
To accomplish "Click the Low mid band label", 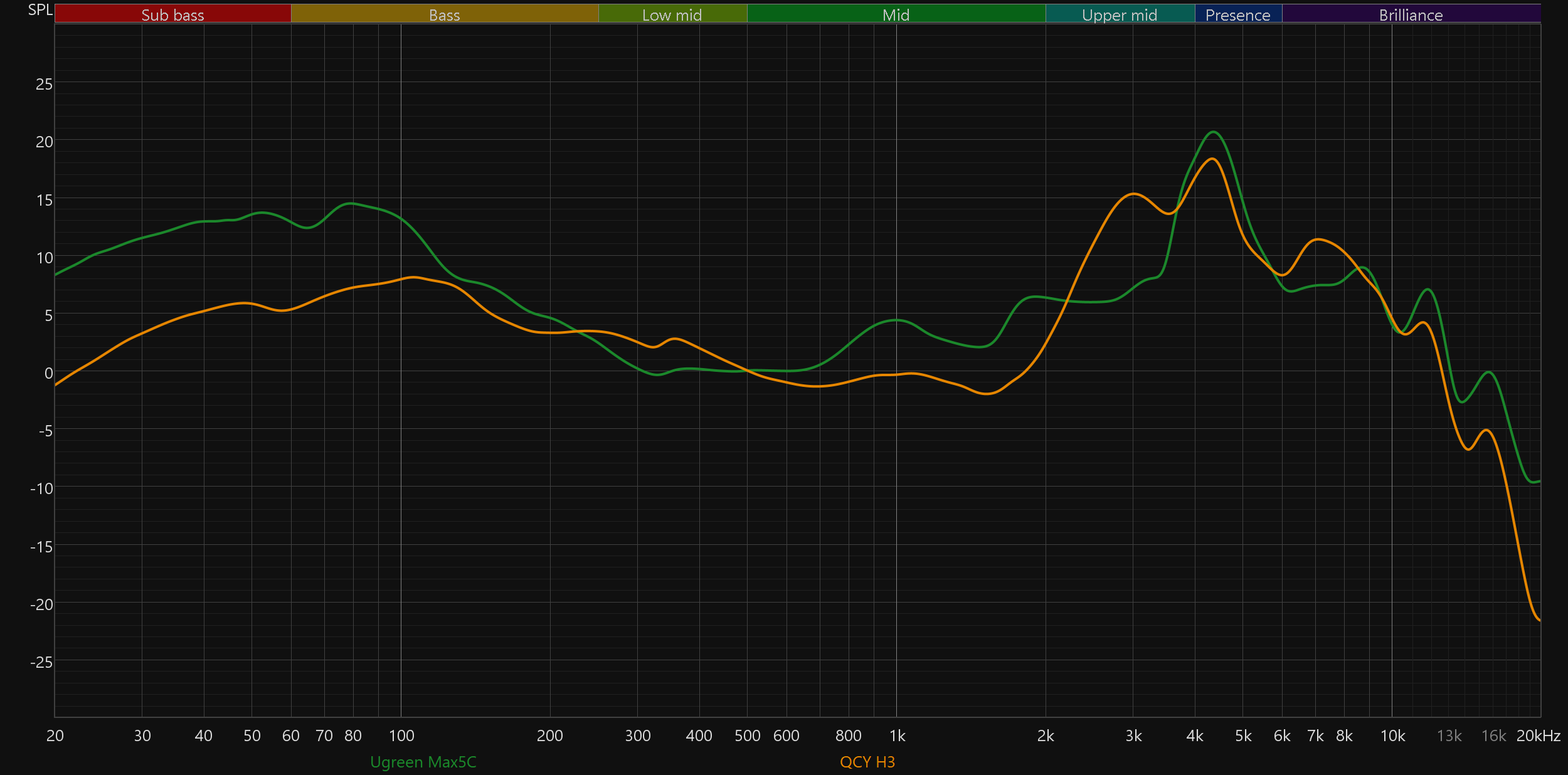I will [672, 14].
